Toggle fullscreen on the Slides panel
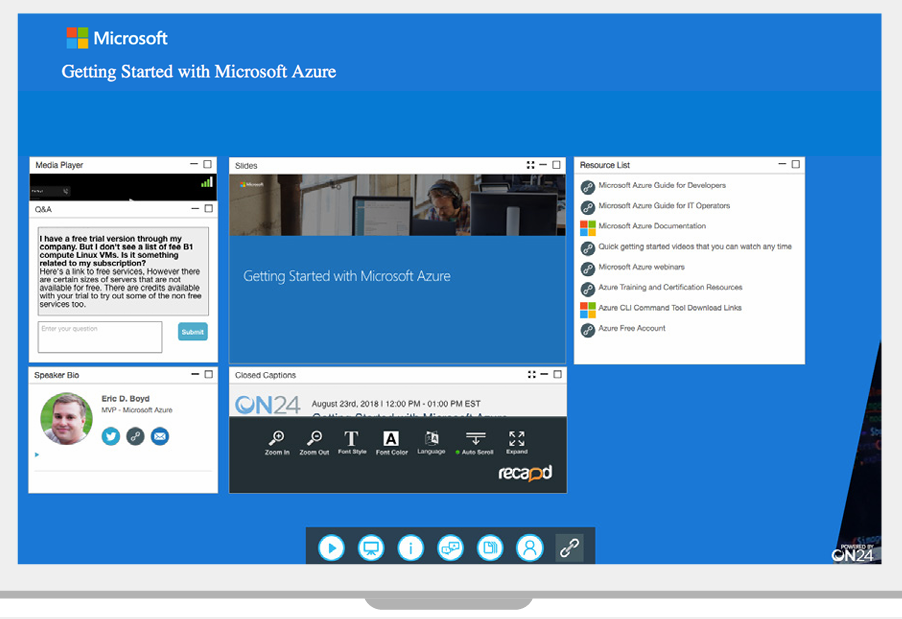This screenshot has width=902, height=619. pyautogui.click(x=531, y=165)
